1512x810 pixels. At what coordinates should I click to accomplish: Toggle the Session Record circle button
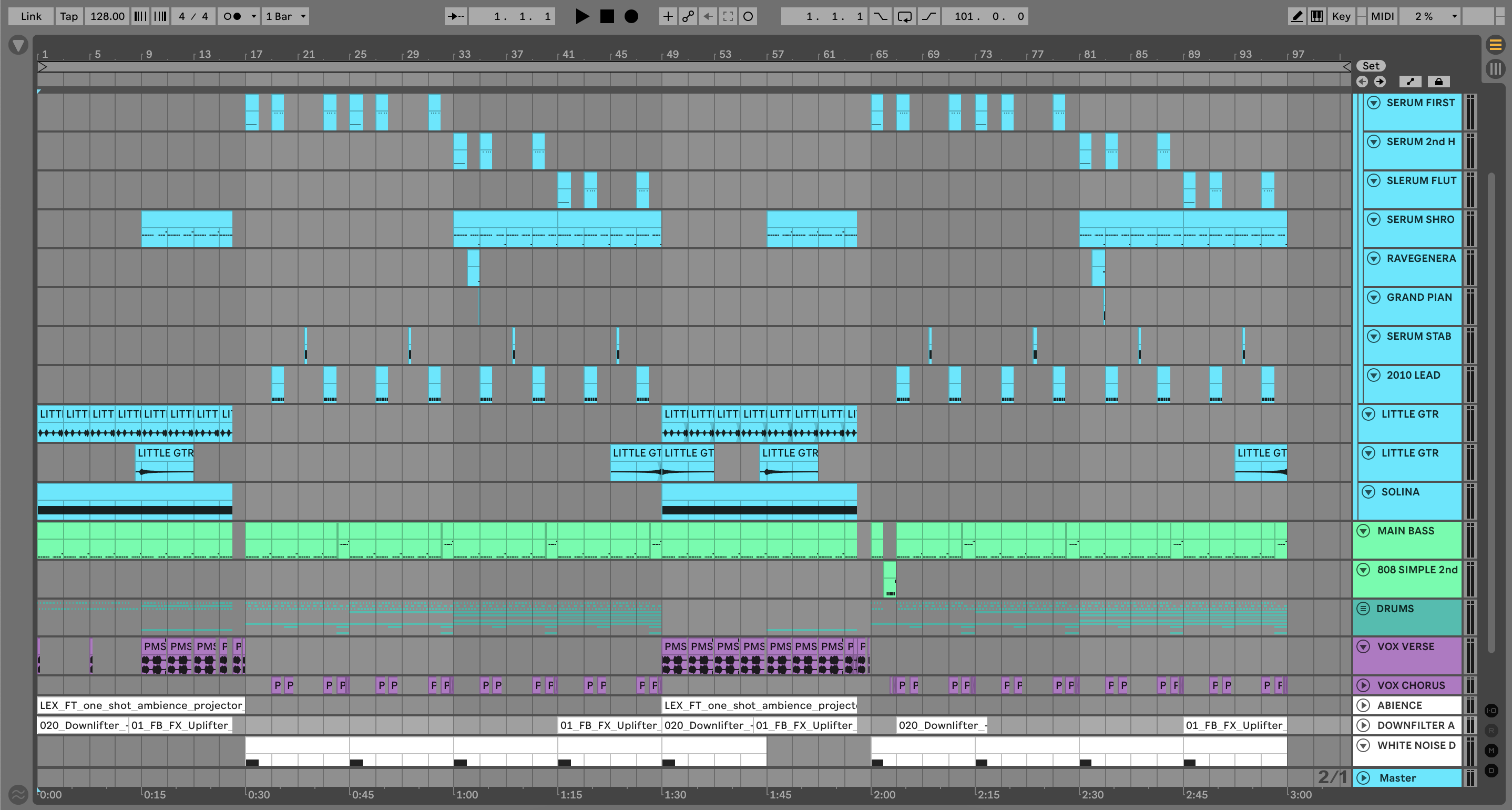(x=748, y=16)
